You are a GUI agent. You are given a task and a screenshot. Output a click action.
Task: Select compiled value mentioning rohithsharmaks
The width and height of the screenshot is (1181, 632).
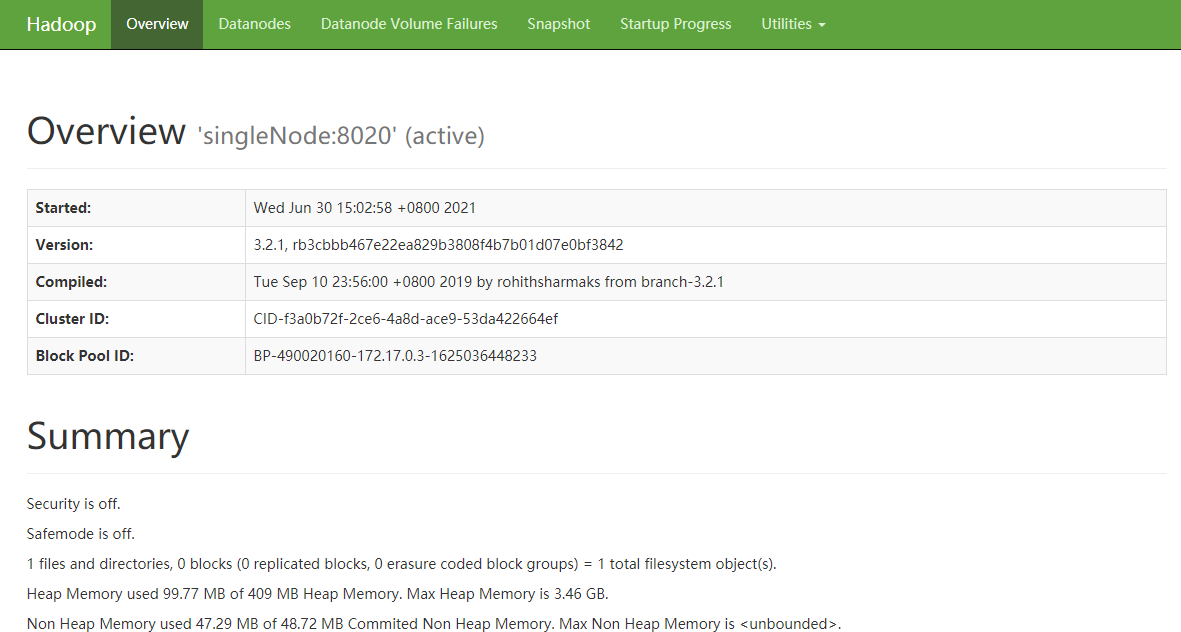click(x=488, y=282)
